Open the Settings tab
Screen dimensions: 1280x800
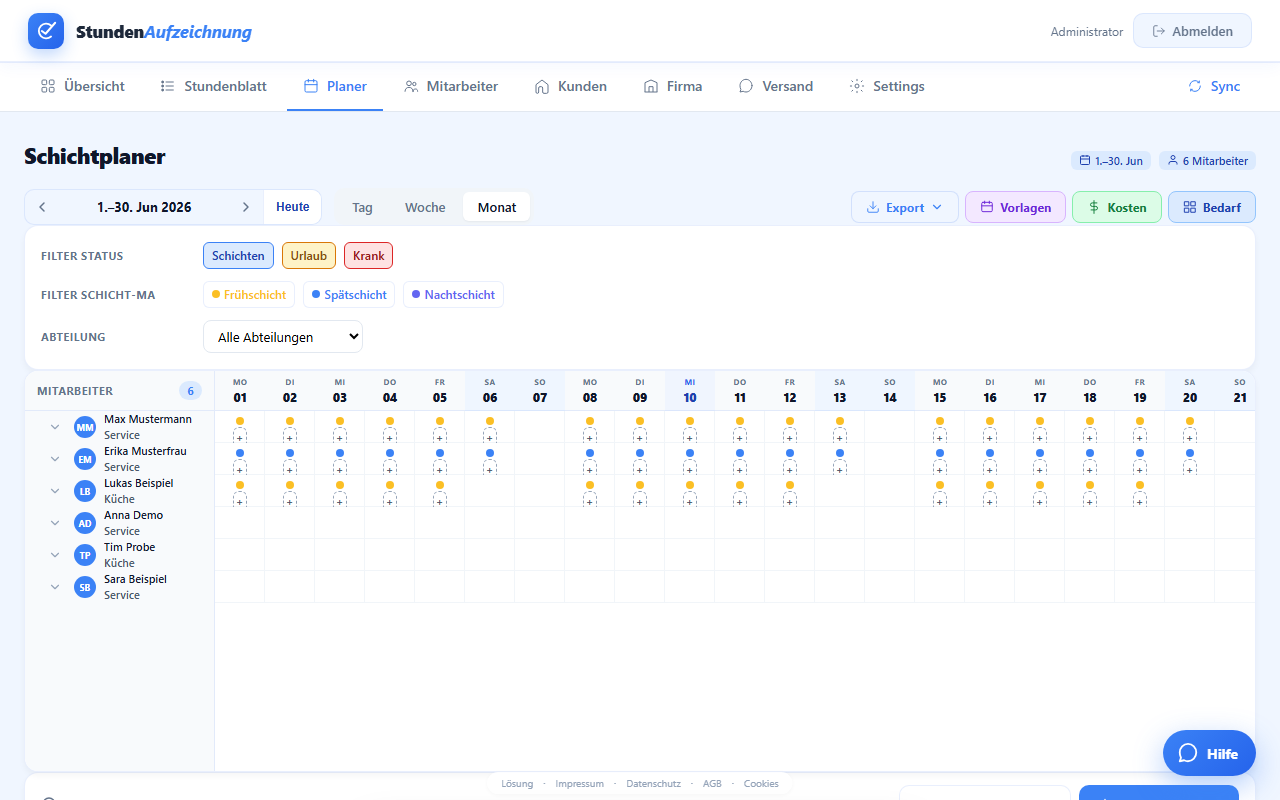(x=887, y=86)
